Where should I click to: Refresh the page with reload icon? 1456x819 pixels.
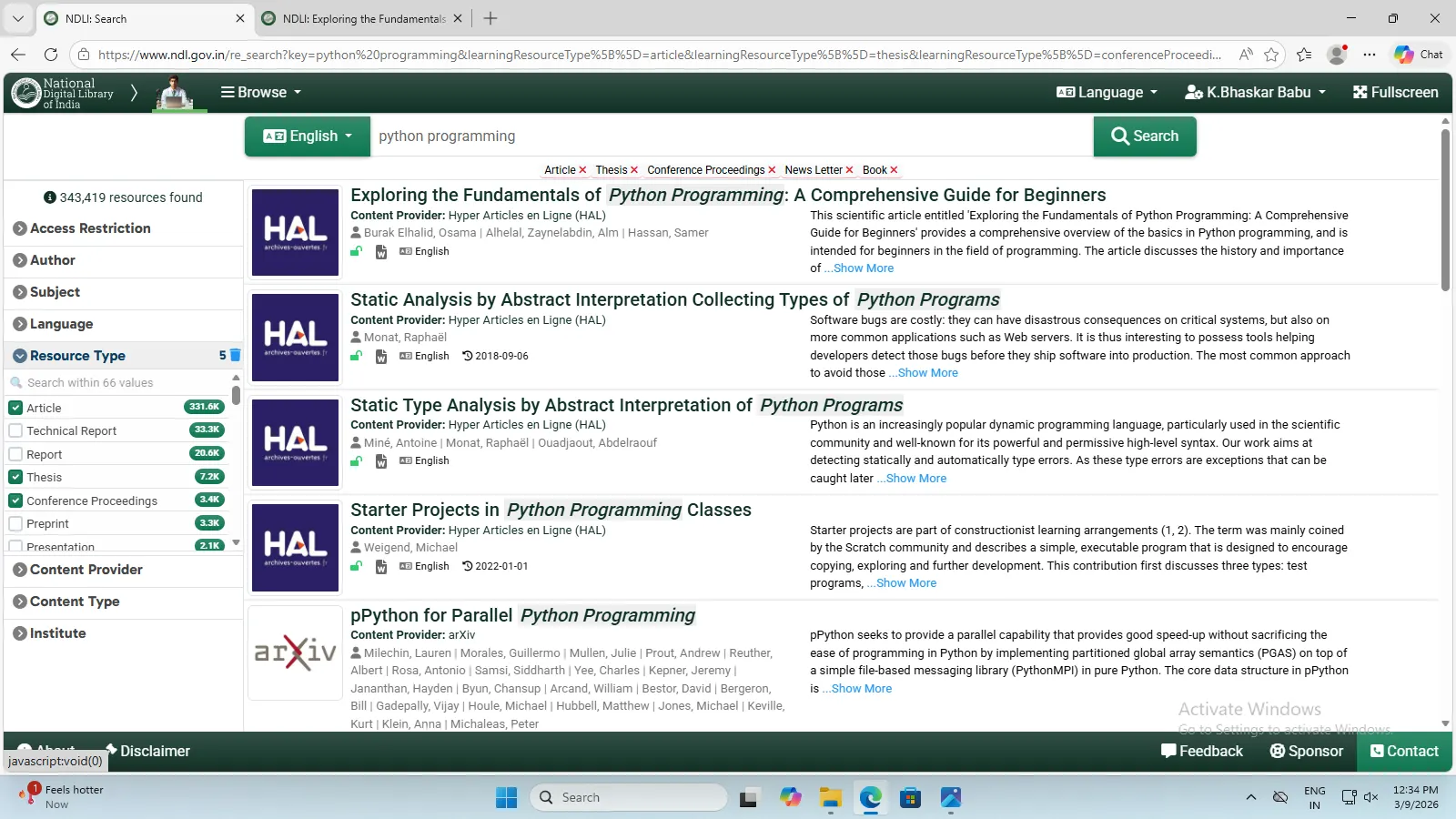click(x=51, y=55)
